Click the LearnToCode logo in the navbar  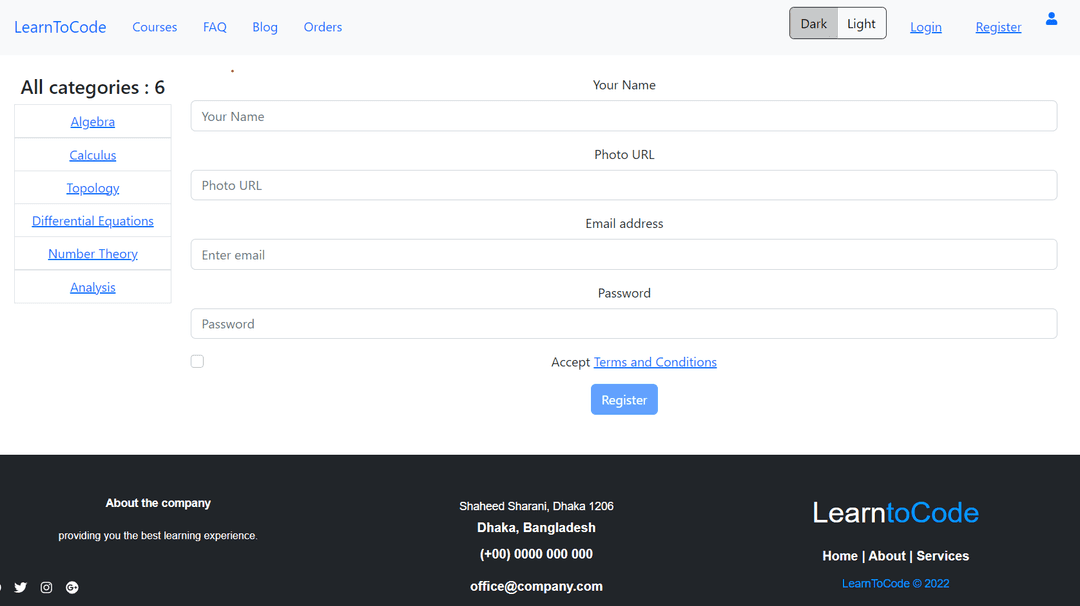point(60,27)
